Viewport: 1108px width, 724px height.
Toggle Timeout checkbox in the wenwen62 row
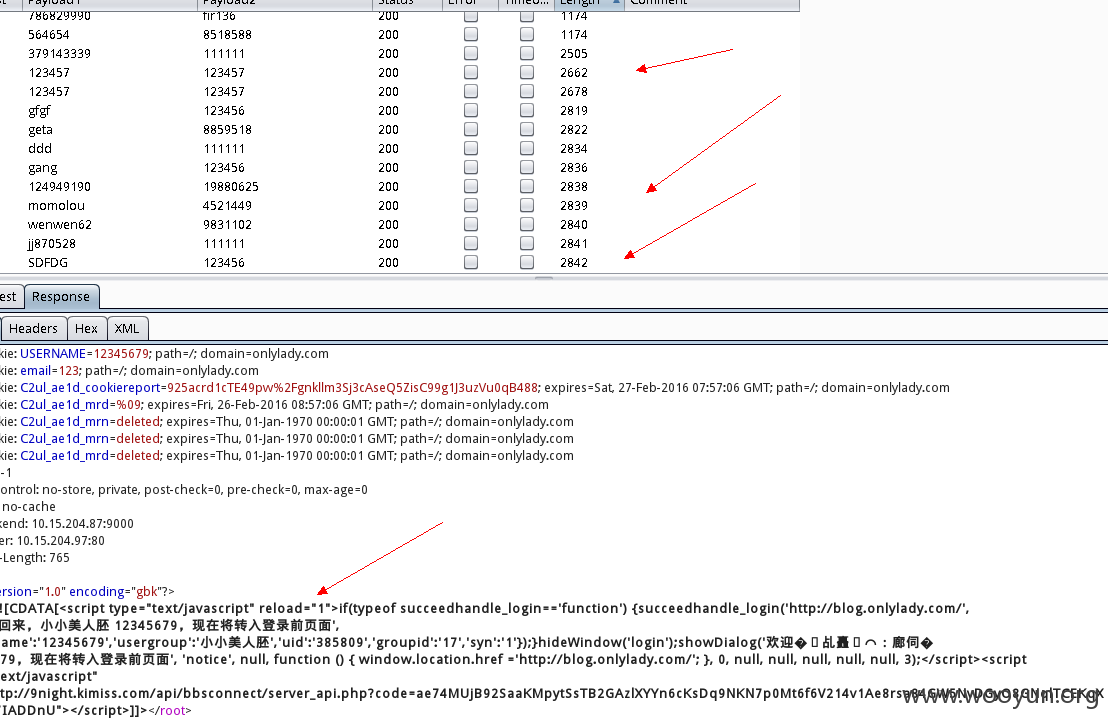coord(526,225)
